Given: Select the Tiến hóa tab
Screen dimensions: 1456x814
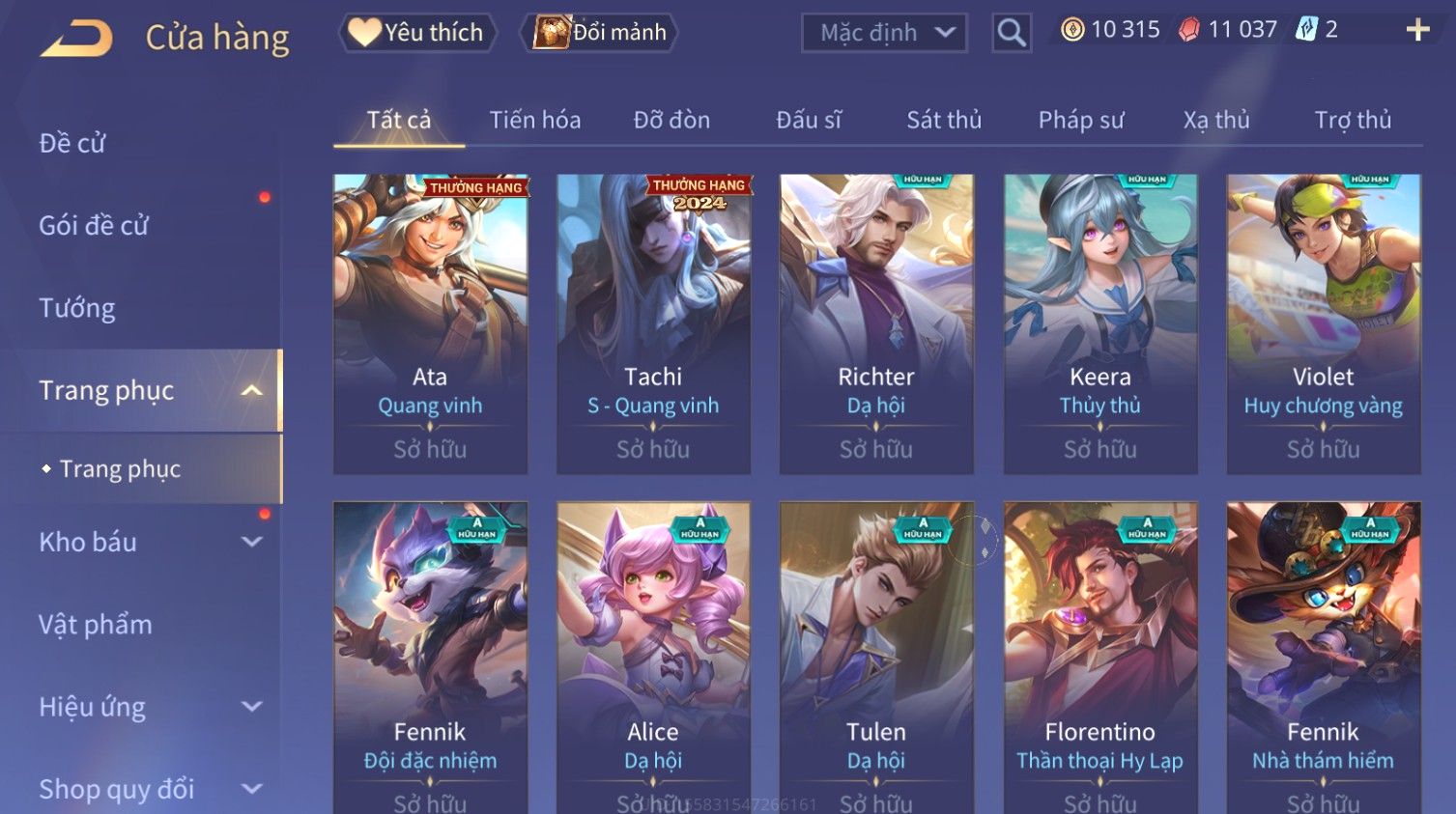Looking at the screenshot, I should (535, 120).
